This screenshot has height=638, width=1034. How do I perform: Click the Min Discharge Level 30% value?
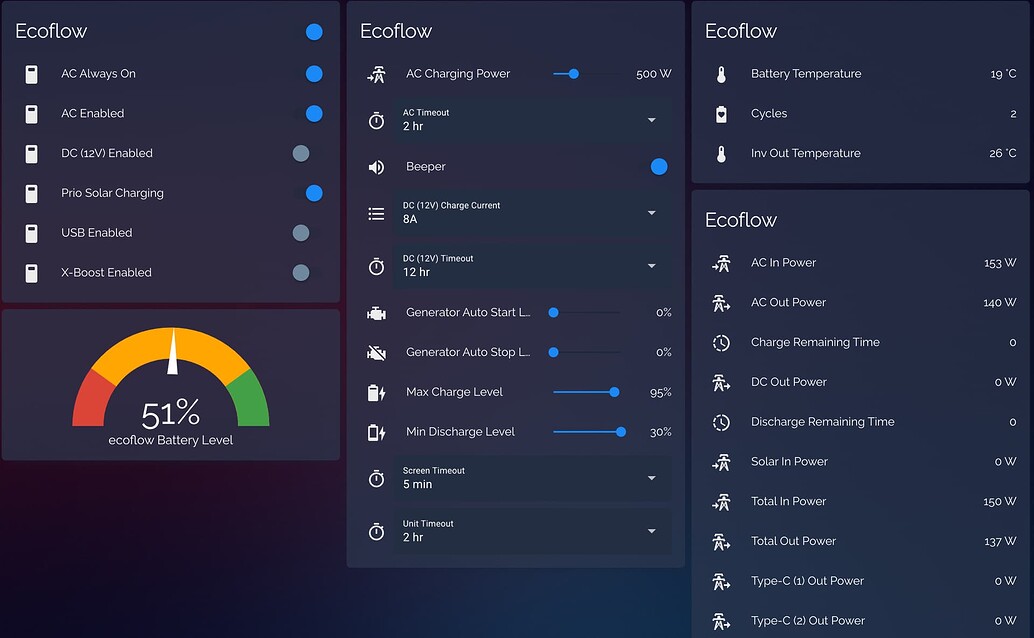click(x=661, y=432)
